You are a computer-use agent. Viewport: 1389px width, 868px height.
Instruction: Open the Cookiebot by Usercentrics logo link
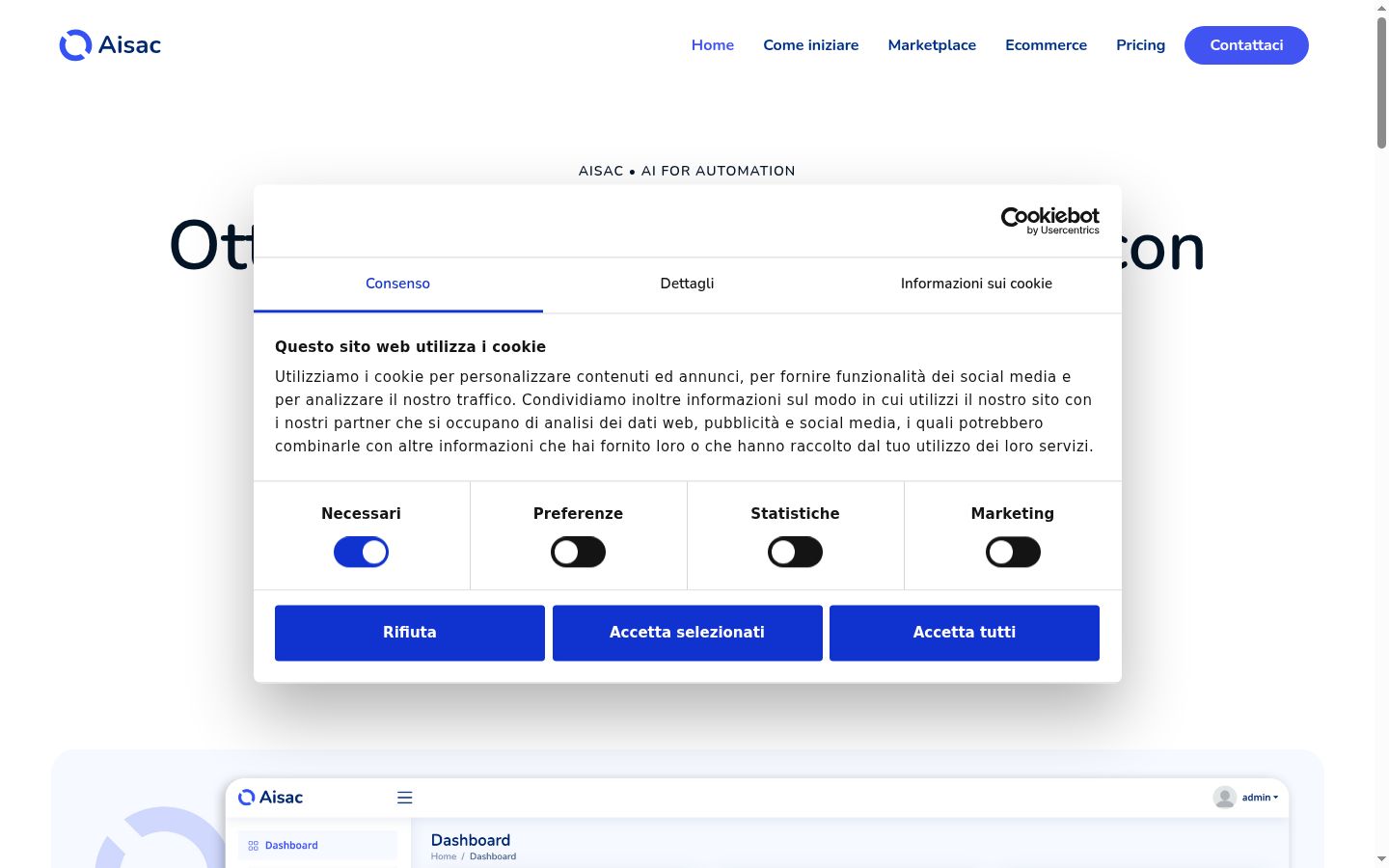[x=1050, y=221]
